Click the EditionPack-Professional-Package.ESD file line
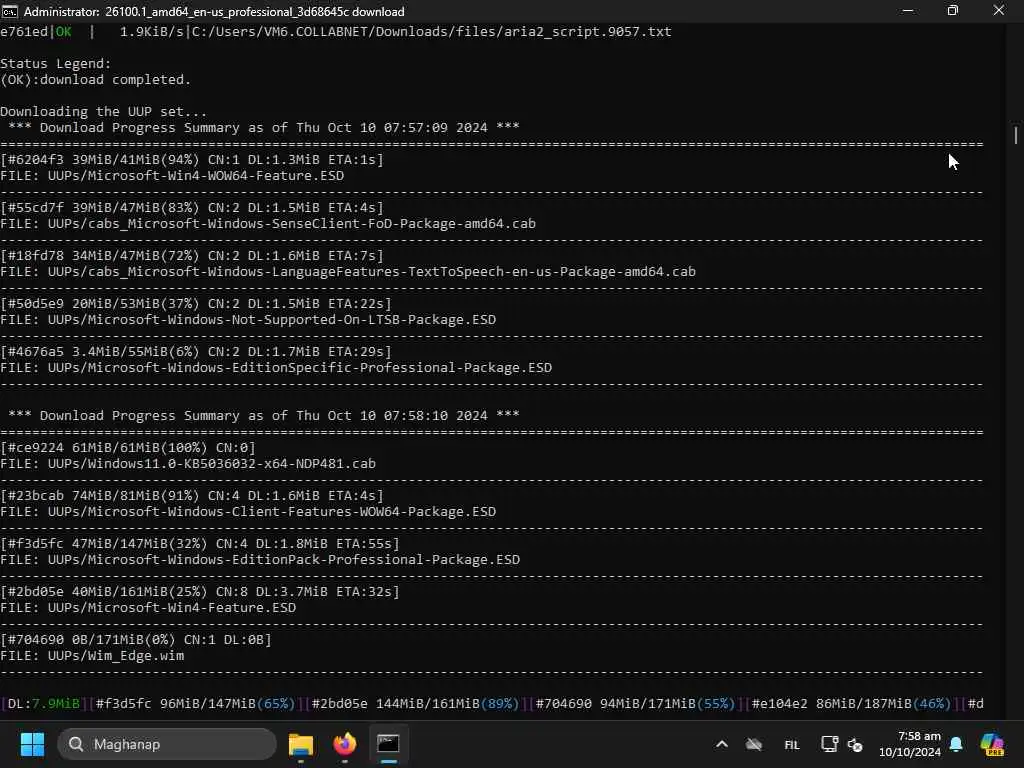Image resolution: width=1024 pixels, height=768 pixels. coord(260,560)
